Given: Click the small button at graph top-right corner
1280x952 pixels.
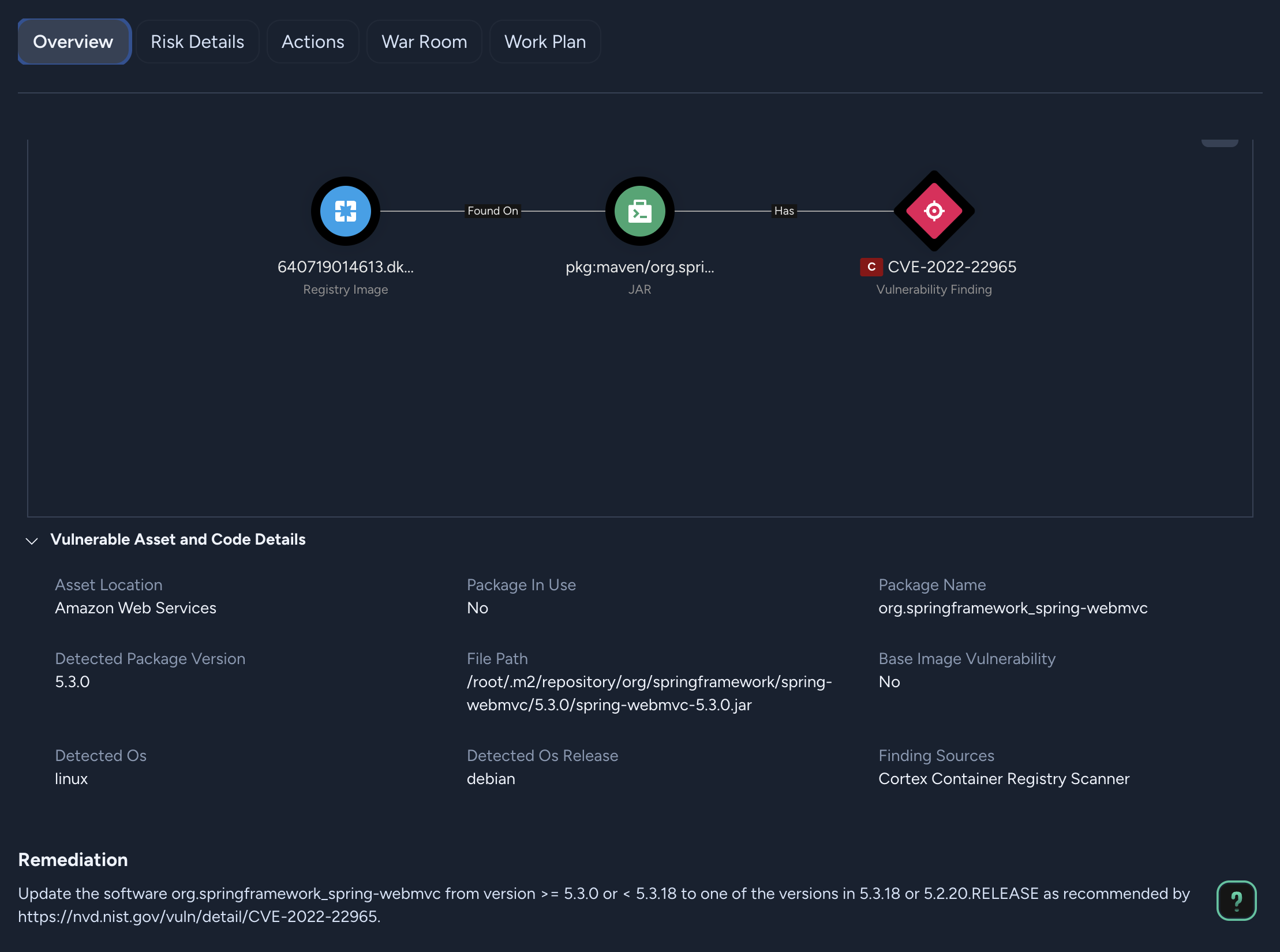Looking at the screenshot, I should (x=1219, y=143).
